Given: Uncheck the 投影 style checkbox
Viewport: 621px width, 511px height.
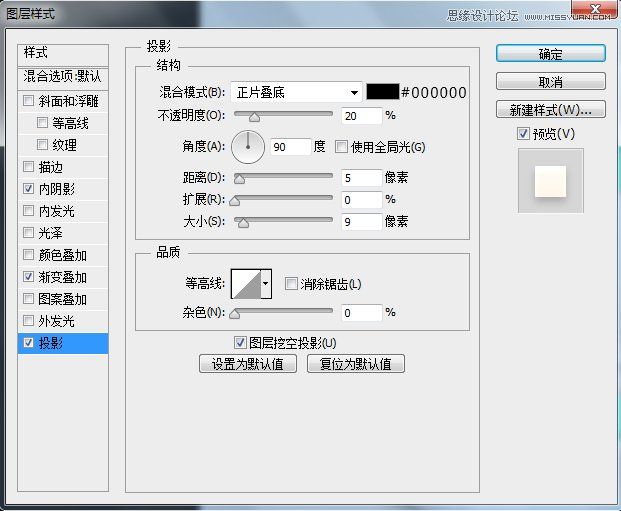Looking at the screenshot, I should coord(29,343).
